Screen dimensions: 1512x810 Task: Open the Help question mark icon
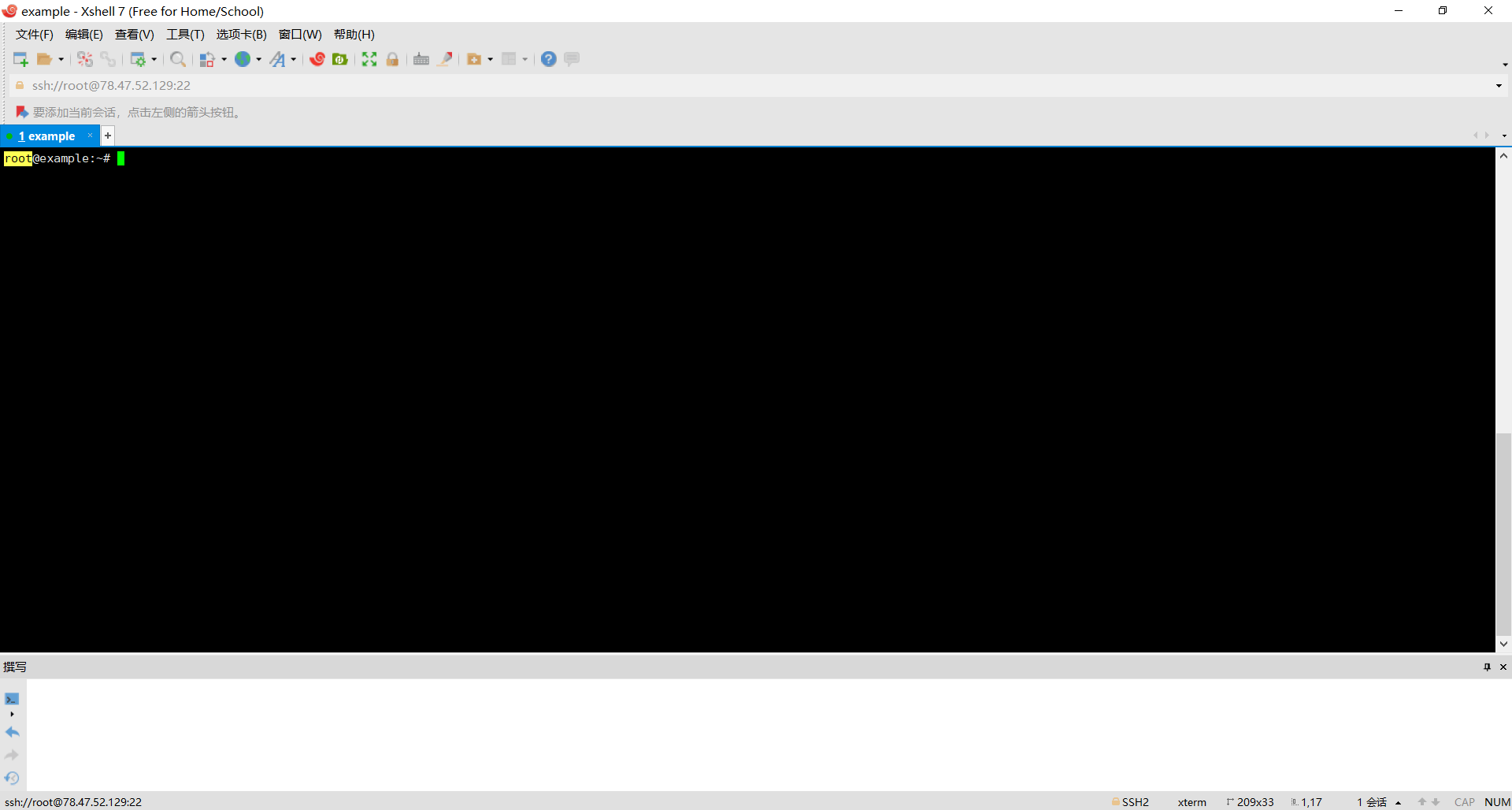coord(549,59)
